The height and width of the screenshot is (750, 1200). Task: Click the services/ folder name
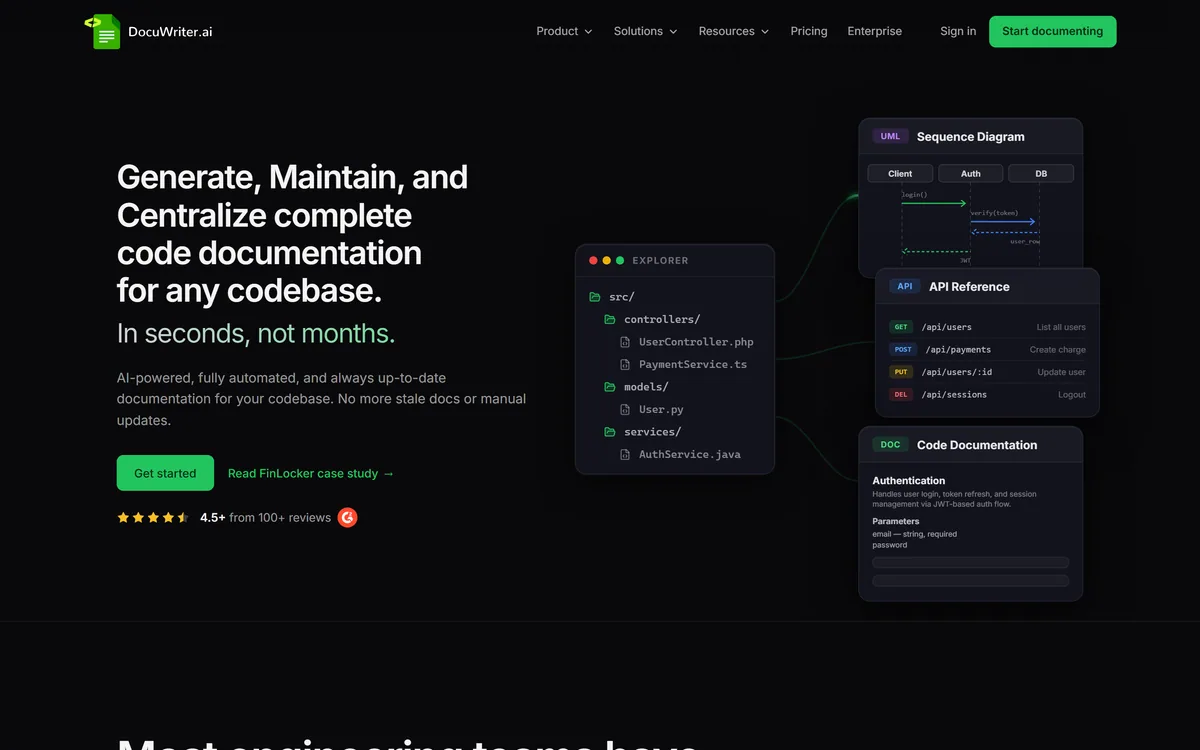pos(652,432)
